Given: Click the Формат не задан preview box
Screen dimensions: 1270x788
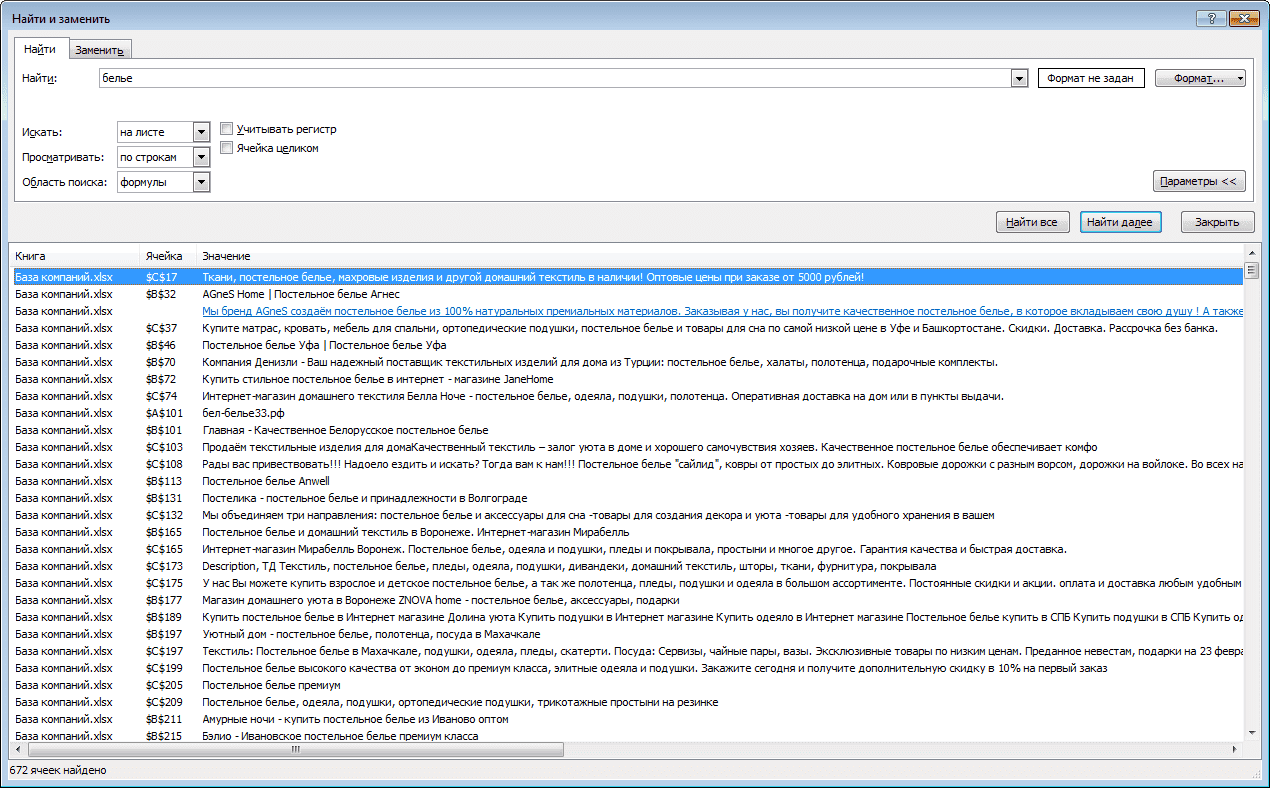Looking at the screenshot, I should pos(1091,78).
